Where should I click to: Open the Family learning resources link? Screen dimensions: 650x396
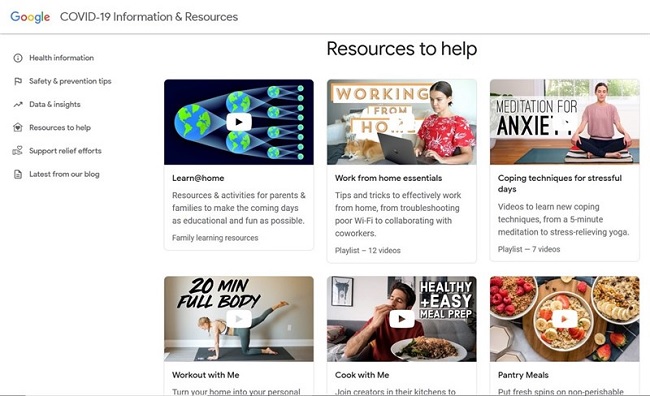215,238
